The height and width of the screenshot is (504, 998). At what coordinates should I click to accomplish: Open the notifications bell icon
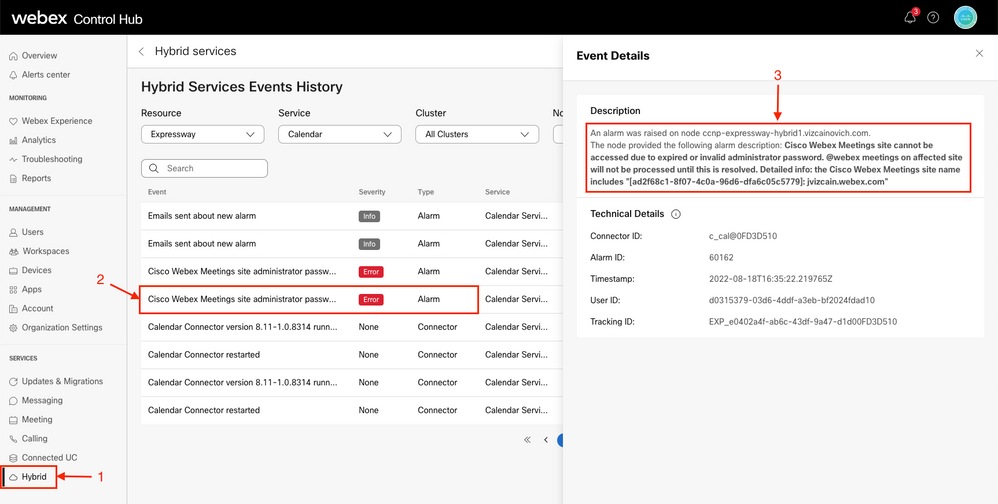pos(910,17)
